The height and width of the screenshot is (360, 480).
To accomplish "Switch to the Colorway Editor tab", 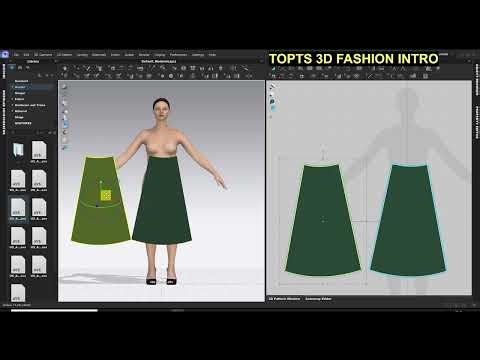I will [x=318, y=299].
